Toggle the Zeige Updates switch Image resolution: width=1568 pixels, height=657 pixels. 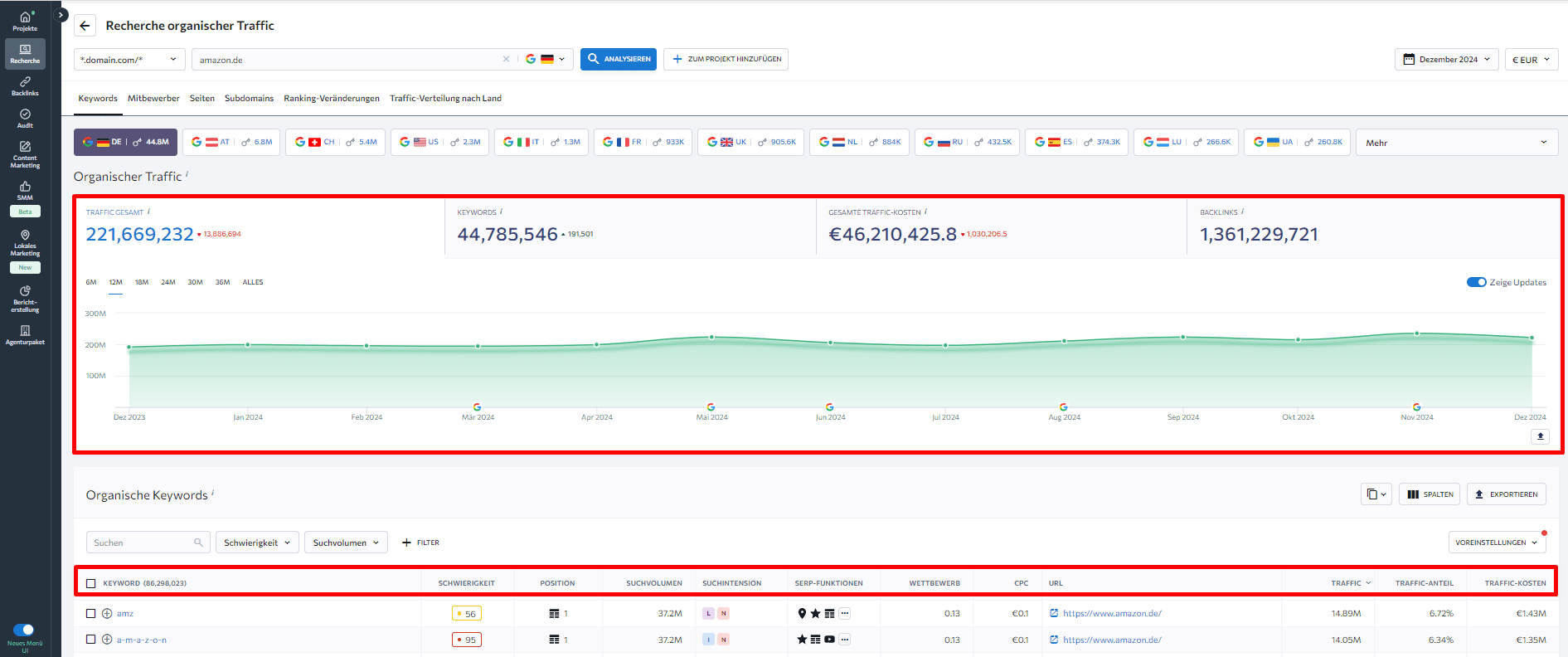click(1476, 282)
